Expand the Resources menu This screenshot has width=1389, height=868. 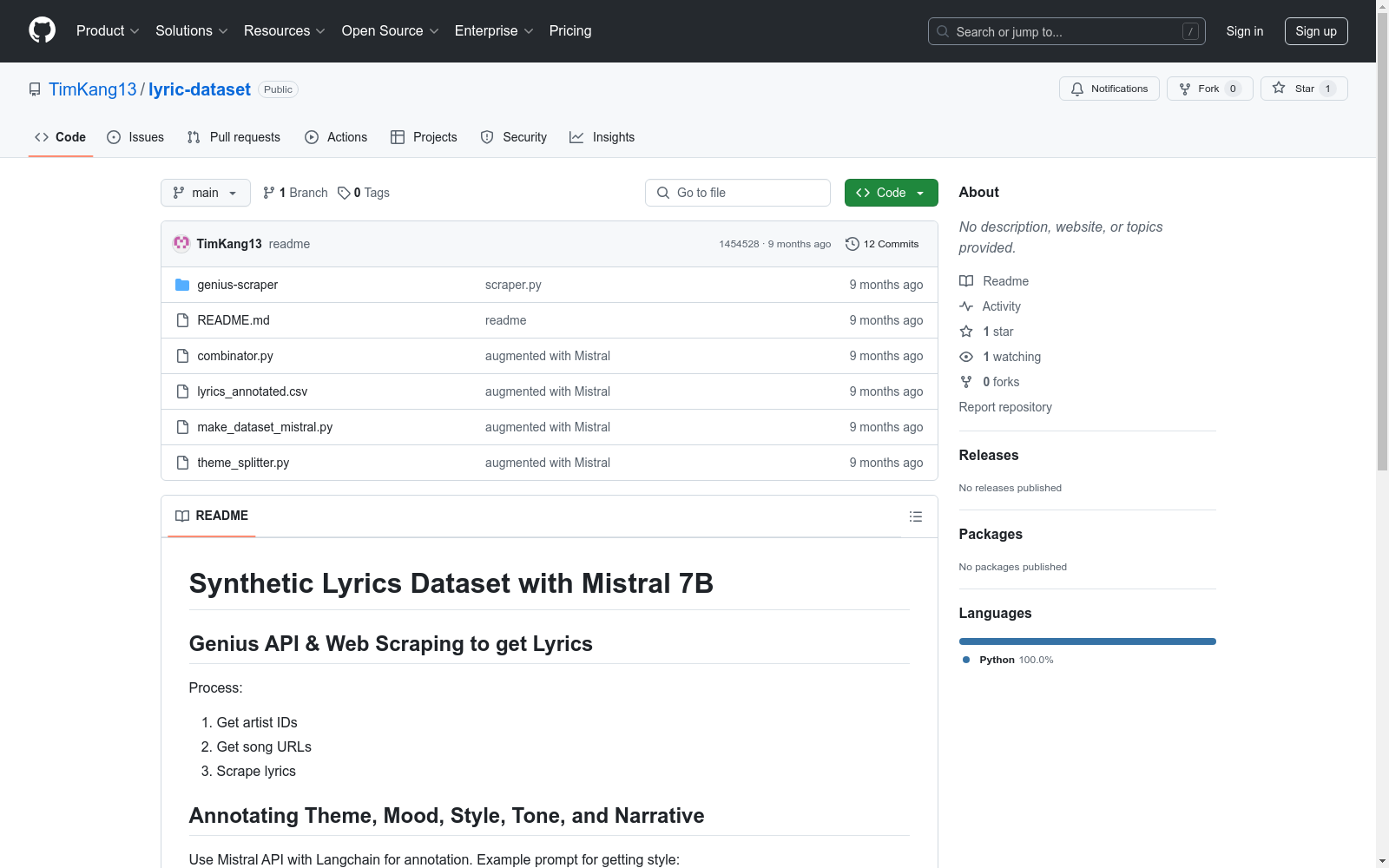click(x=285, y=30)
